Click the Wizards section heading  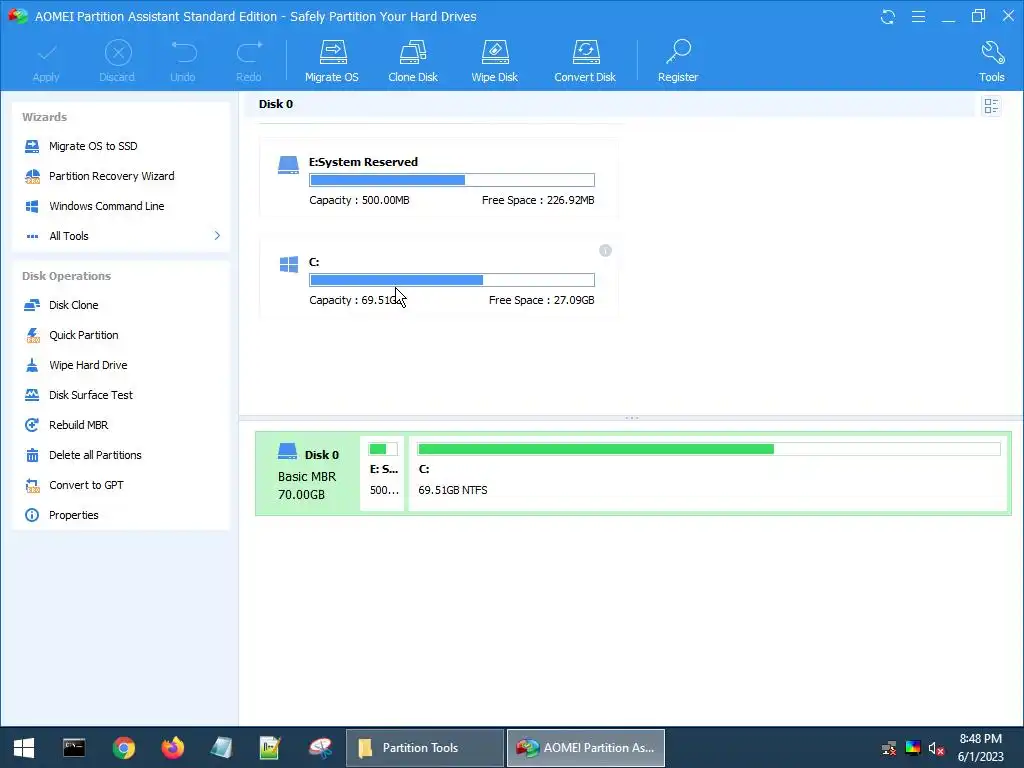pyautogui.click(x=44, y=117)
